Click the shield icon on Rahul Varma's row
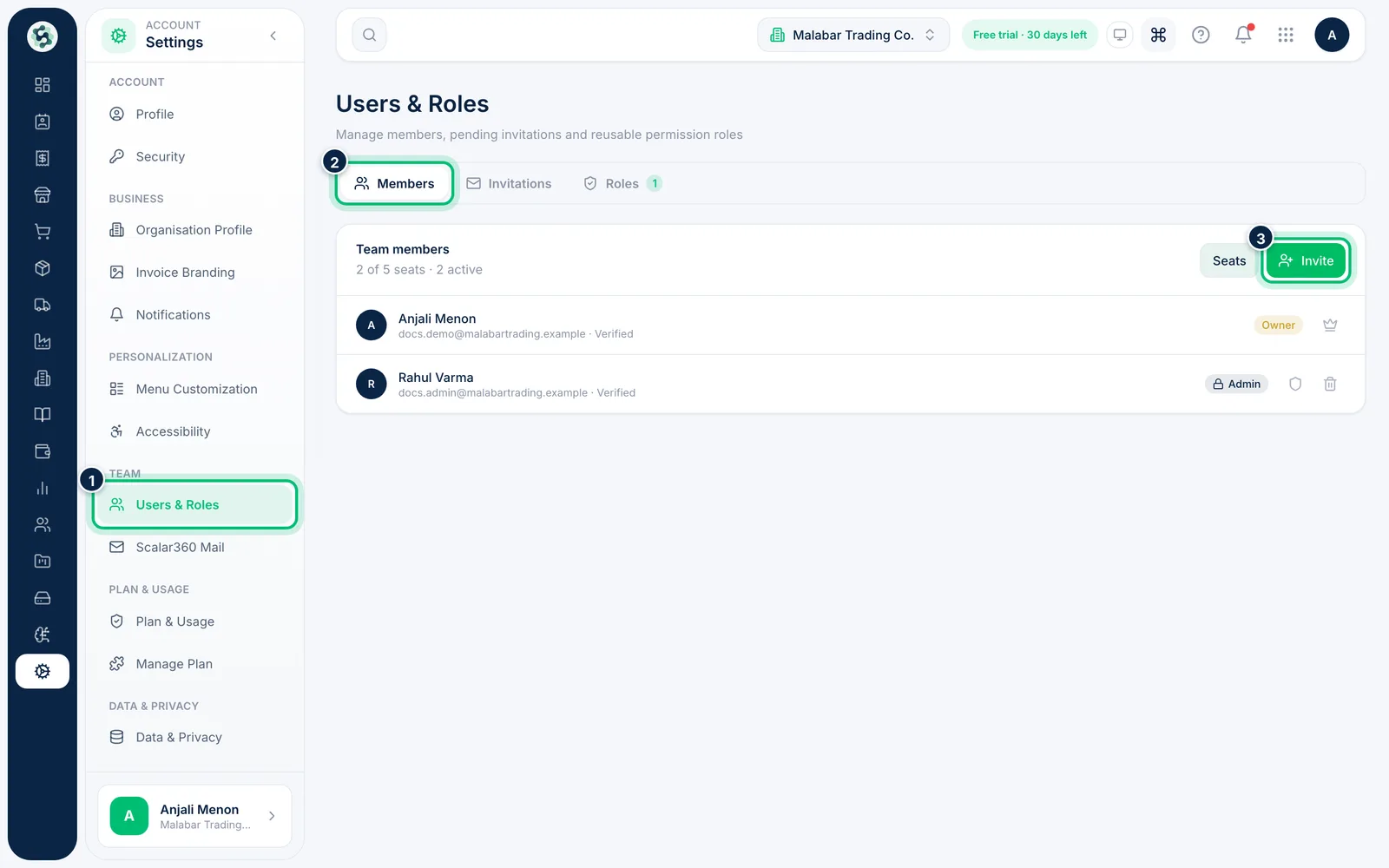Screen dimensions: 1389x868 coord(1295,384)
